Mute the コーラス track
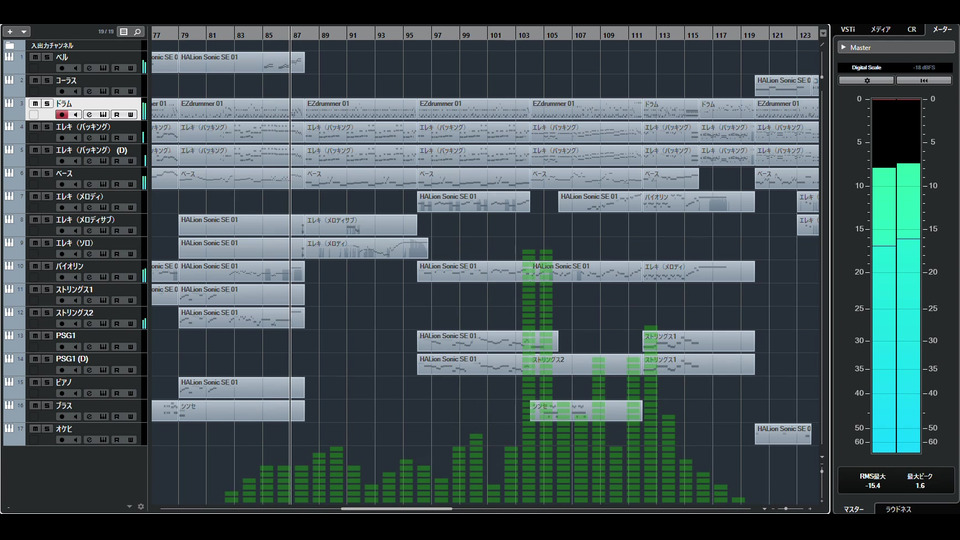 (35, 80)
